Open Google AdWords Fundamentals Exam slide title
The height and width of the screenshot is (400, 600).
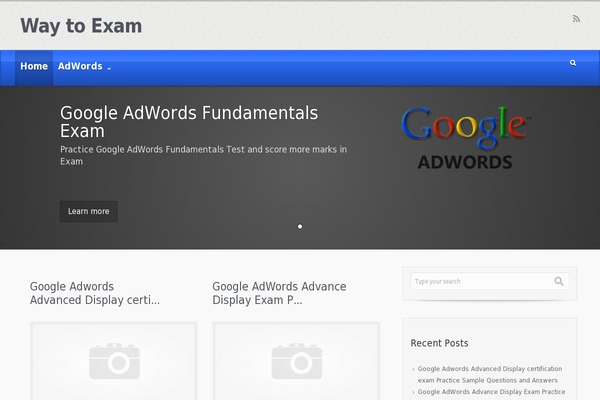[x=189, y=122]
